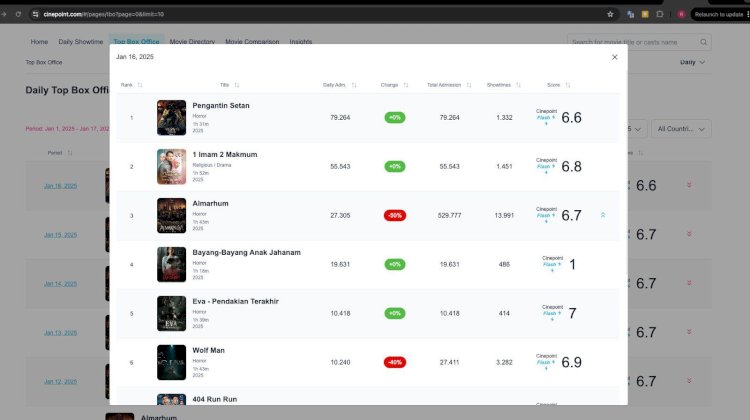
Task: Sort by Showtimes column
Action: (x=518, y=85)
